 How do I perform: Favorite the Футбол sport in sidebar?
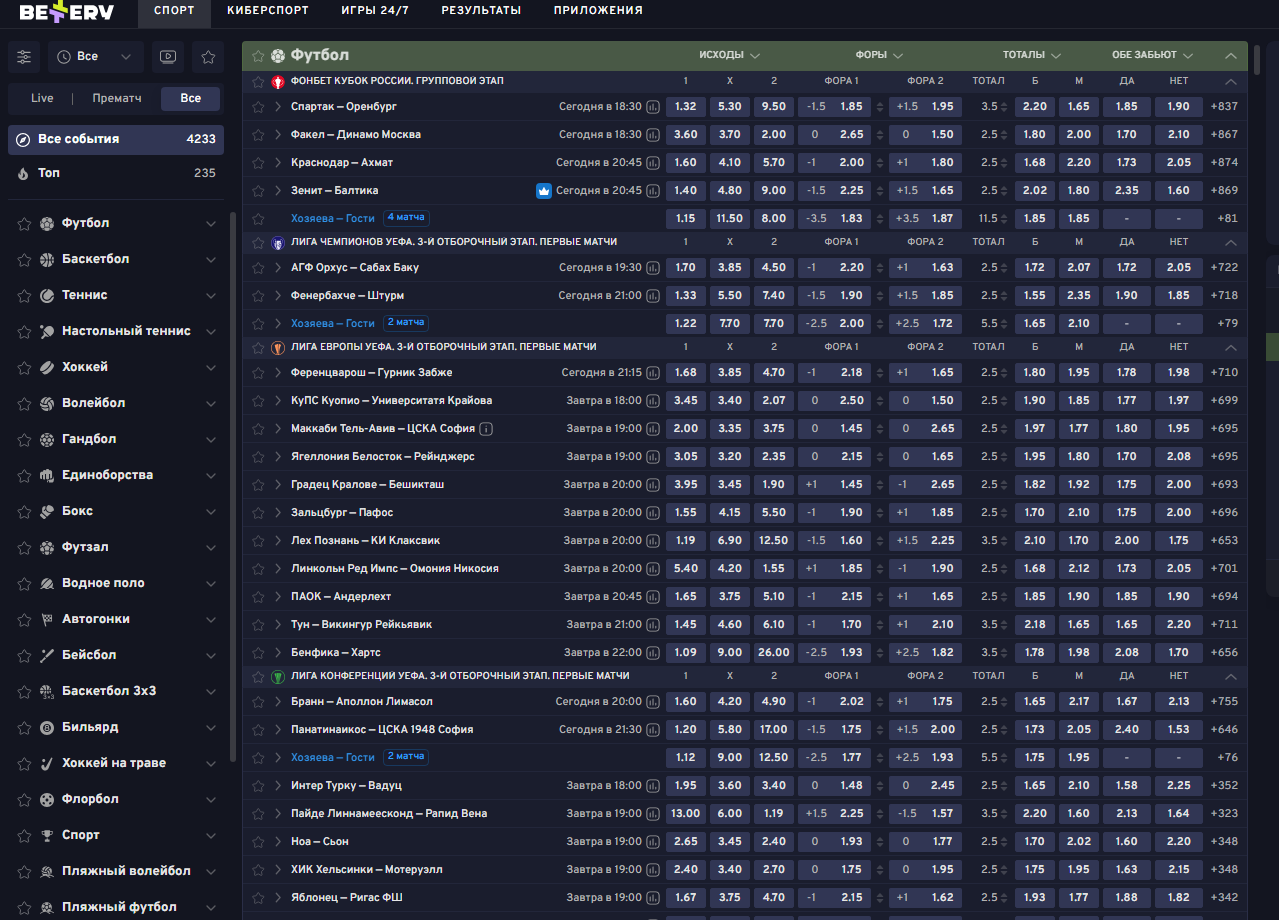coord(24,223)
